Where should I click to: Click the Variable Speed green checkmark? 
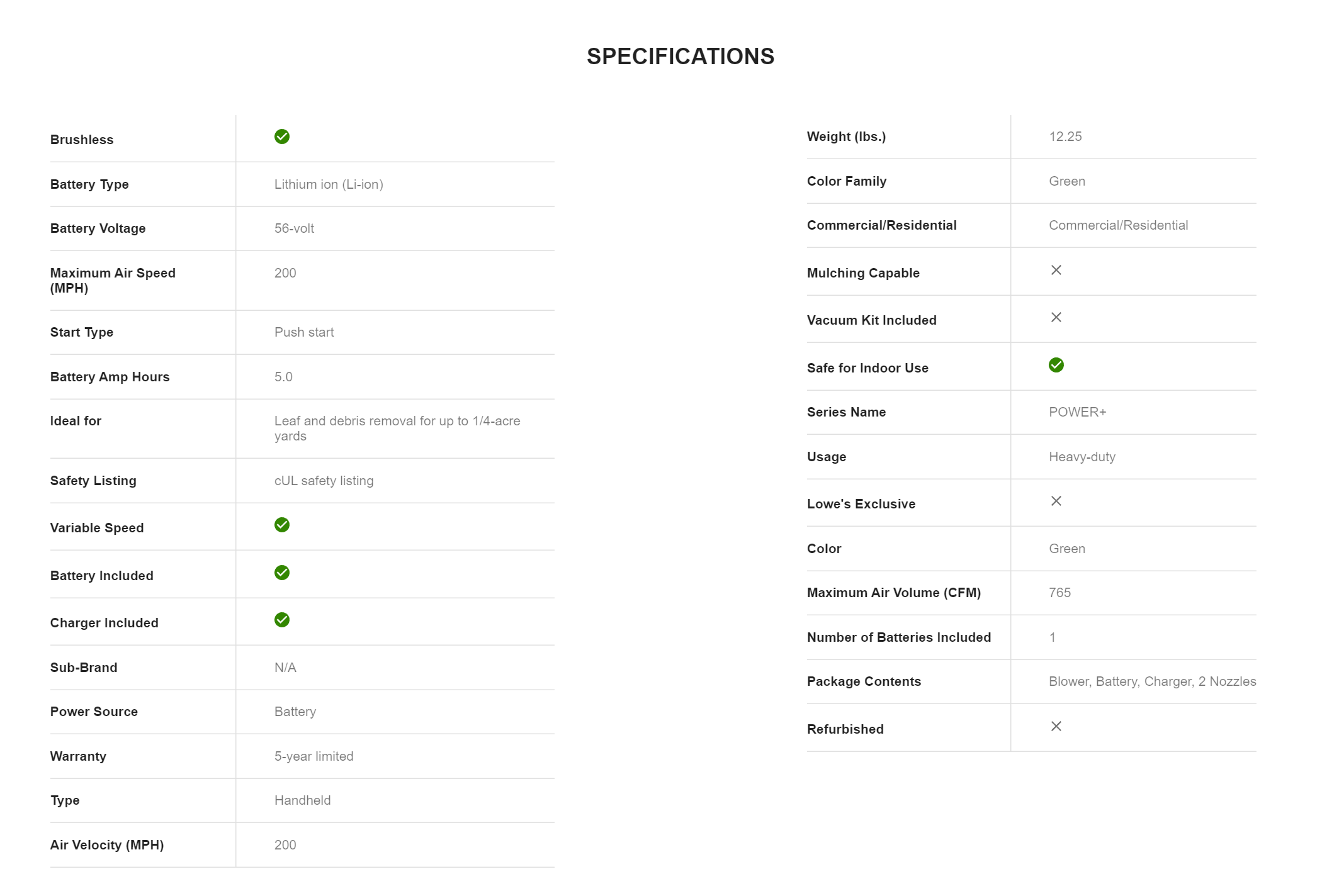(282, 525)
